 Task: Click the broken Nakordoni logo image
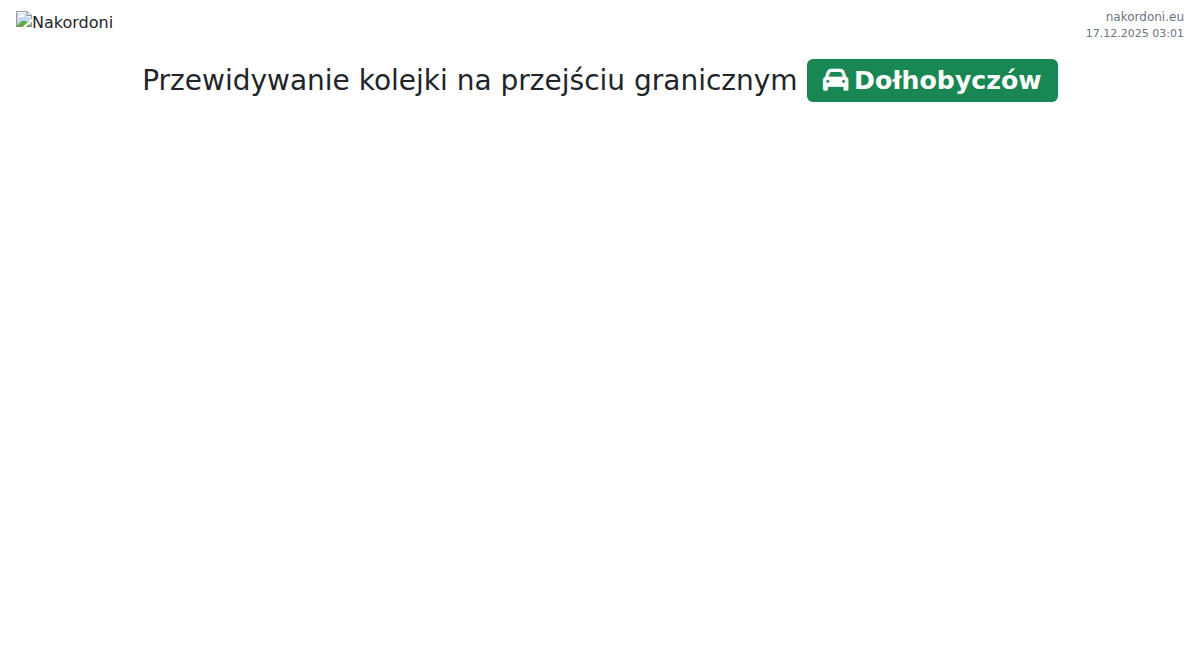tap(24, 21)
